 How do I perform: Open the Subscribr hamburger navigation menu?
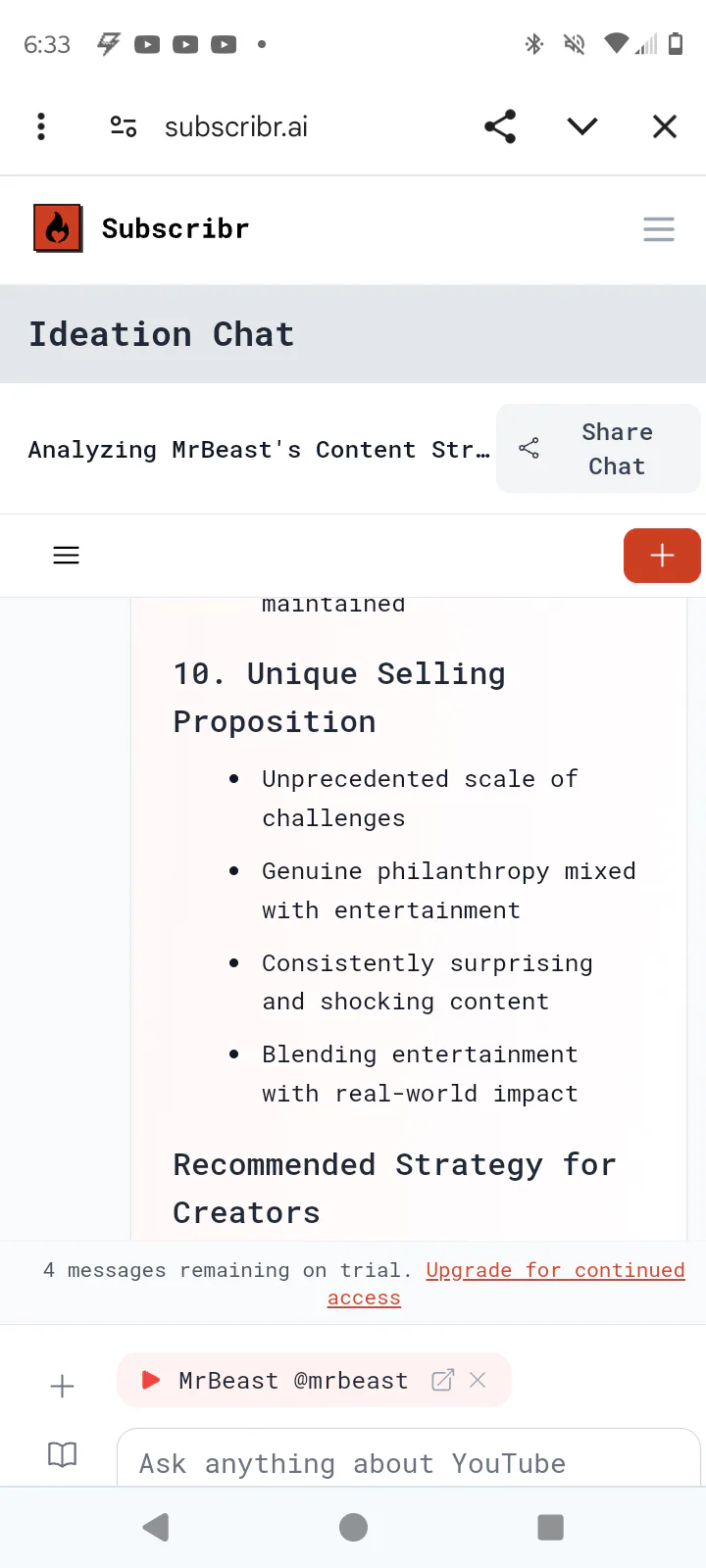click(x=658, y=229)
